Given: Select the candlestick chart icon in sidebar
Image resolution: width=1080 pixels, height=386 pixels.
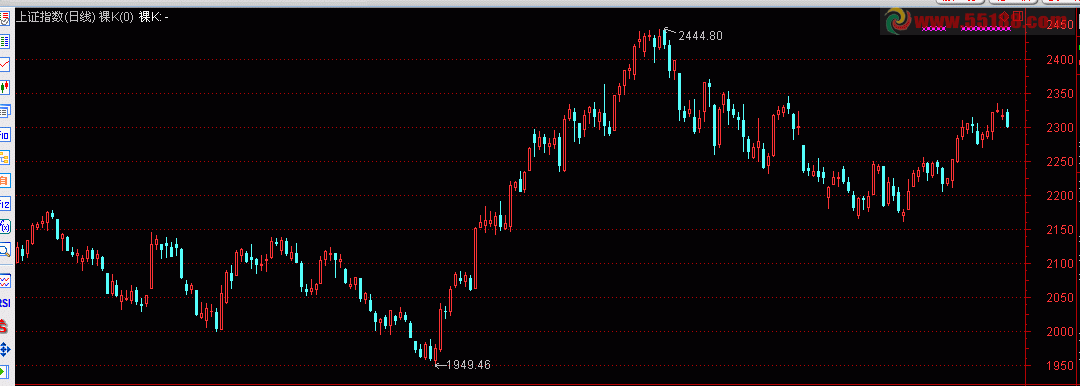Looking at the screenshot, I should tap(5, 88).
